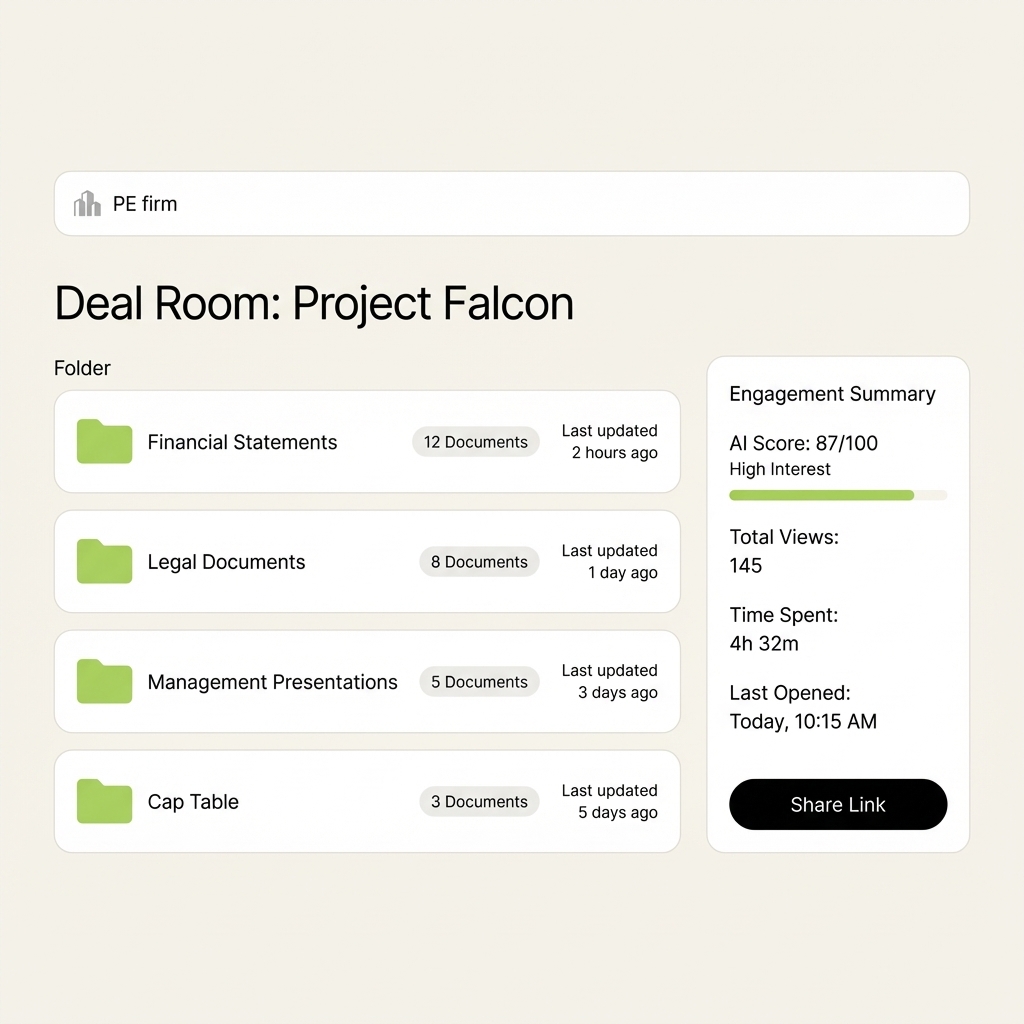The height and width of the screenshot is (1024, 1024).
Task: Select the Management Presentations folder row
Action: coord(367,681)
